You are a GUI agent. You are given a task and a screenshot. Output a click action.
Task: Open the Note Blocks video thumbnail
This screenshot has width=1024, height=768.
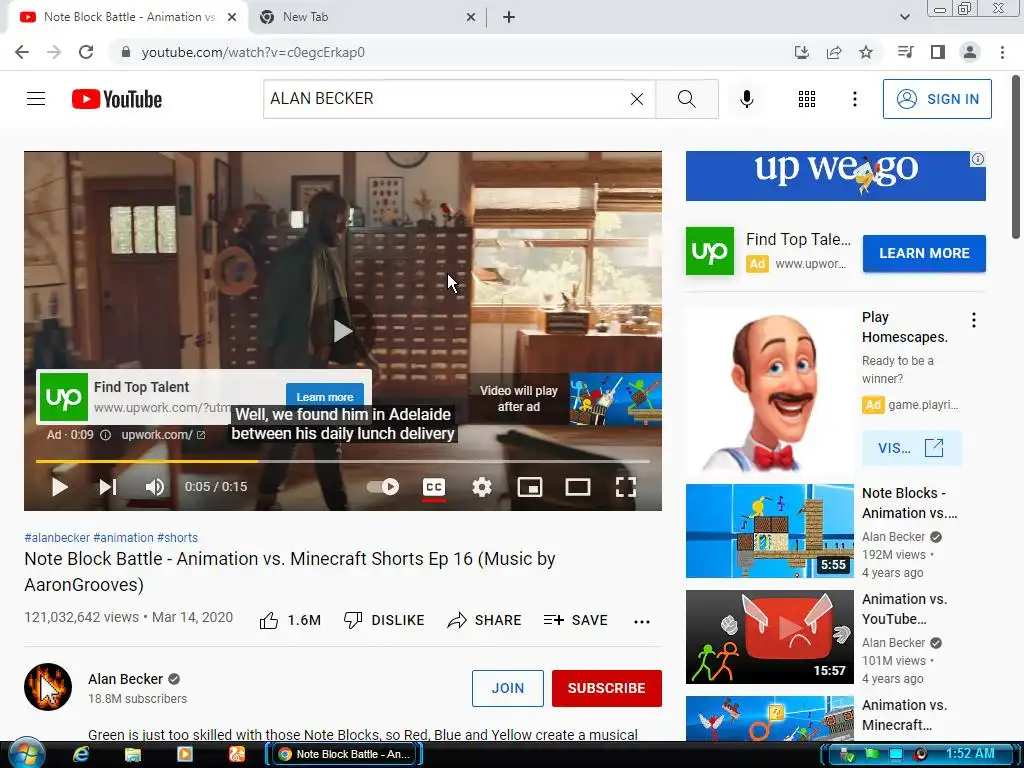click(x=769, y=531)
